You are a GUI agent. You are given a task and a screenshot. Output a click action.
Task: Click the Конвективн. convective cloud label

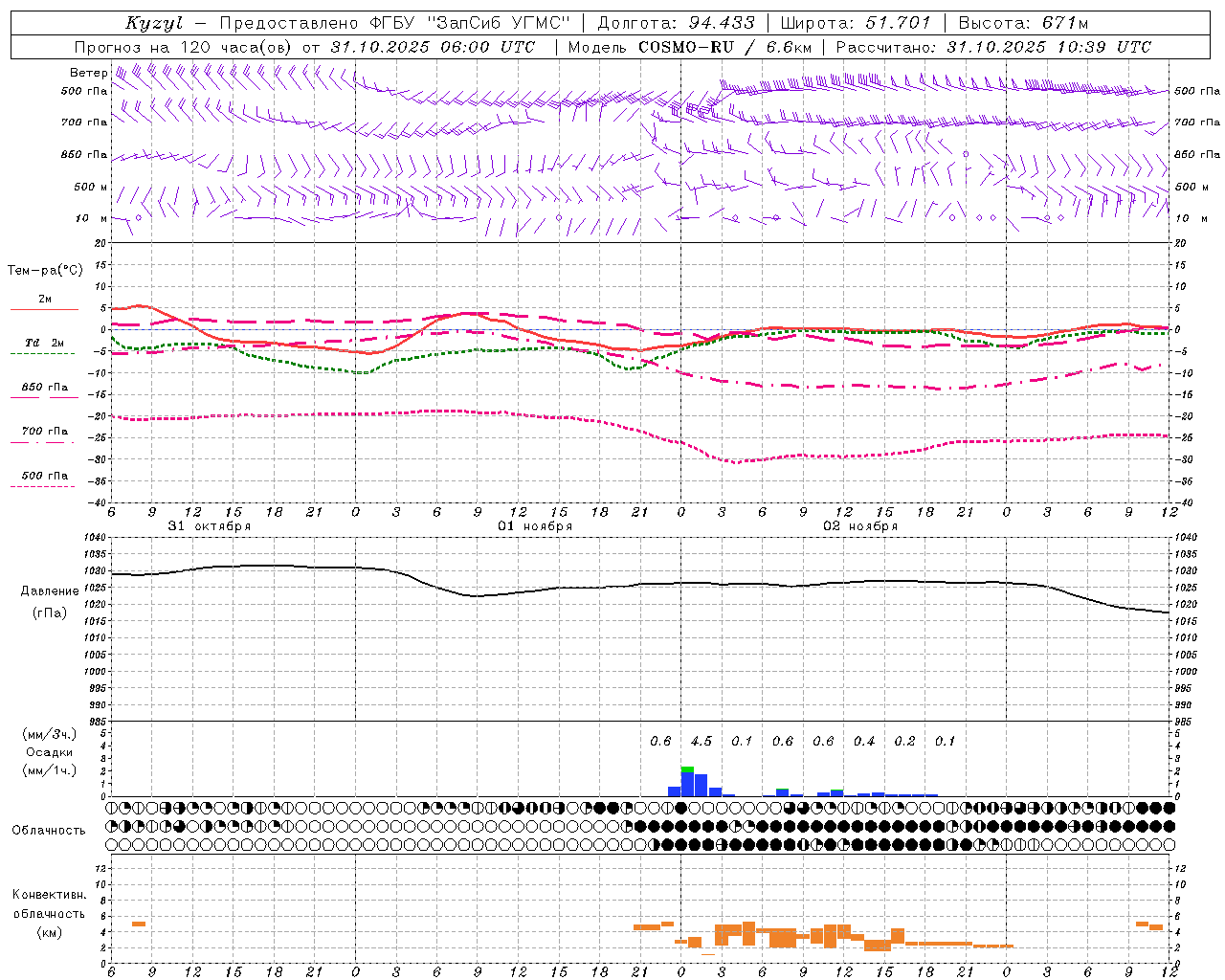click(x=49, y=895)
